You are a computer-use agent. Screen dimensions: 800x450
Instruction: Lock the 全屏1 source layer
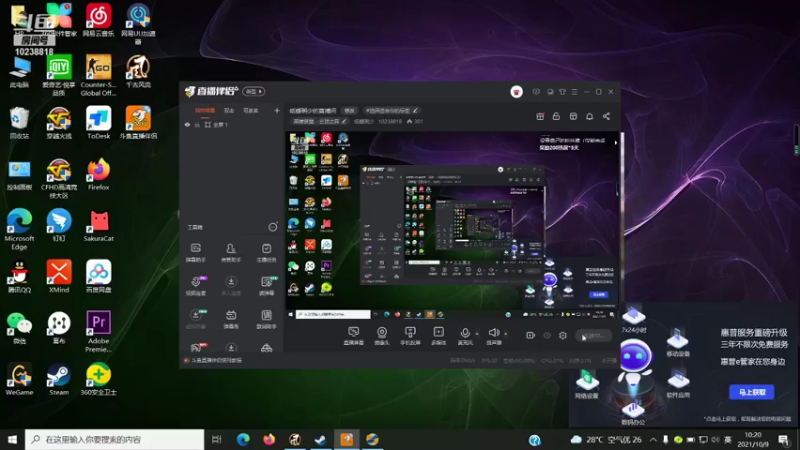pos(197,124)
